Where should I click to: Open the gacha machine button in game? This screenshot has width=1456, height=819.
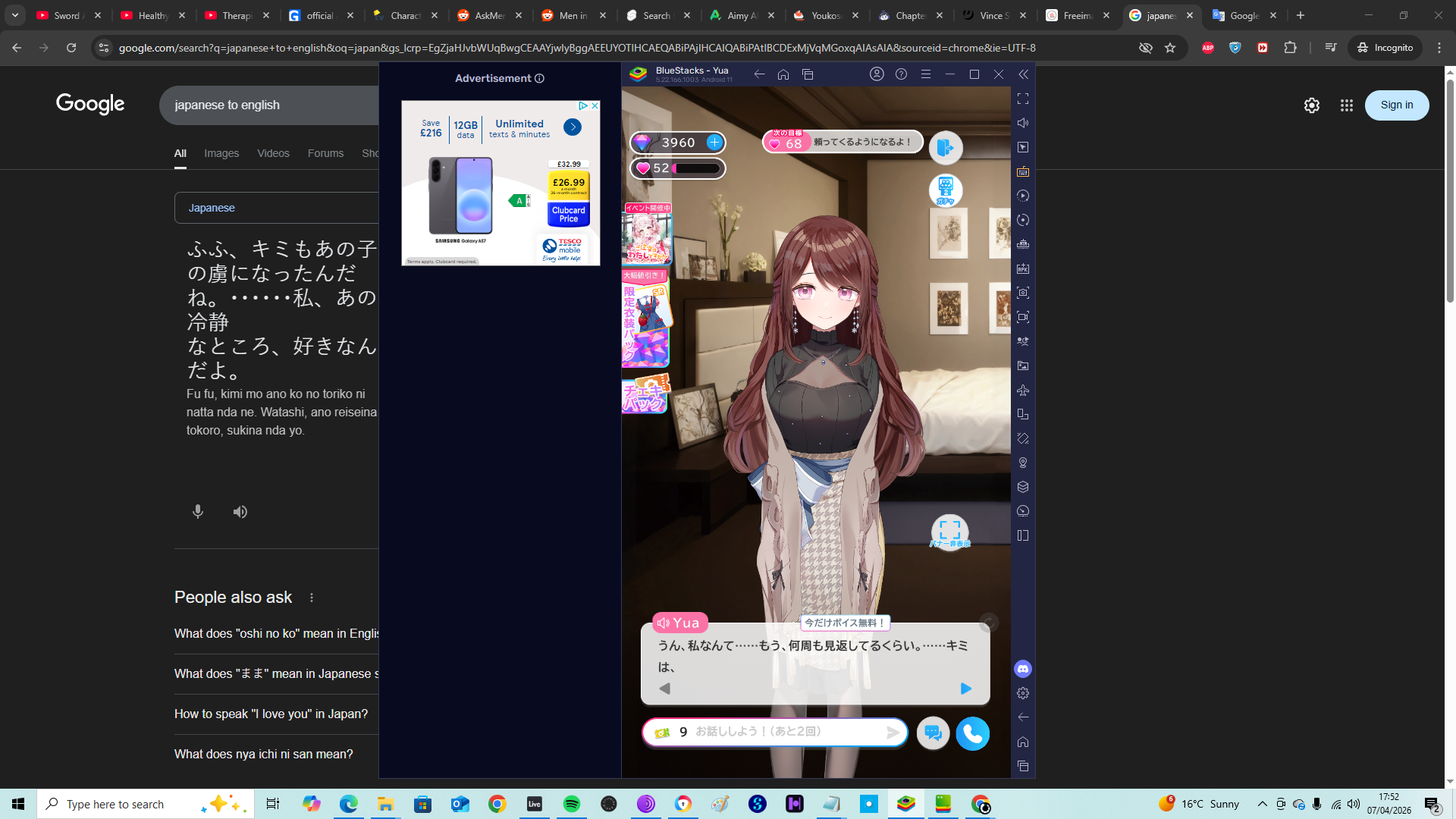click(946, 190)
